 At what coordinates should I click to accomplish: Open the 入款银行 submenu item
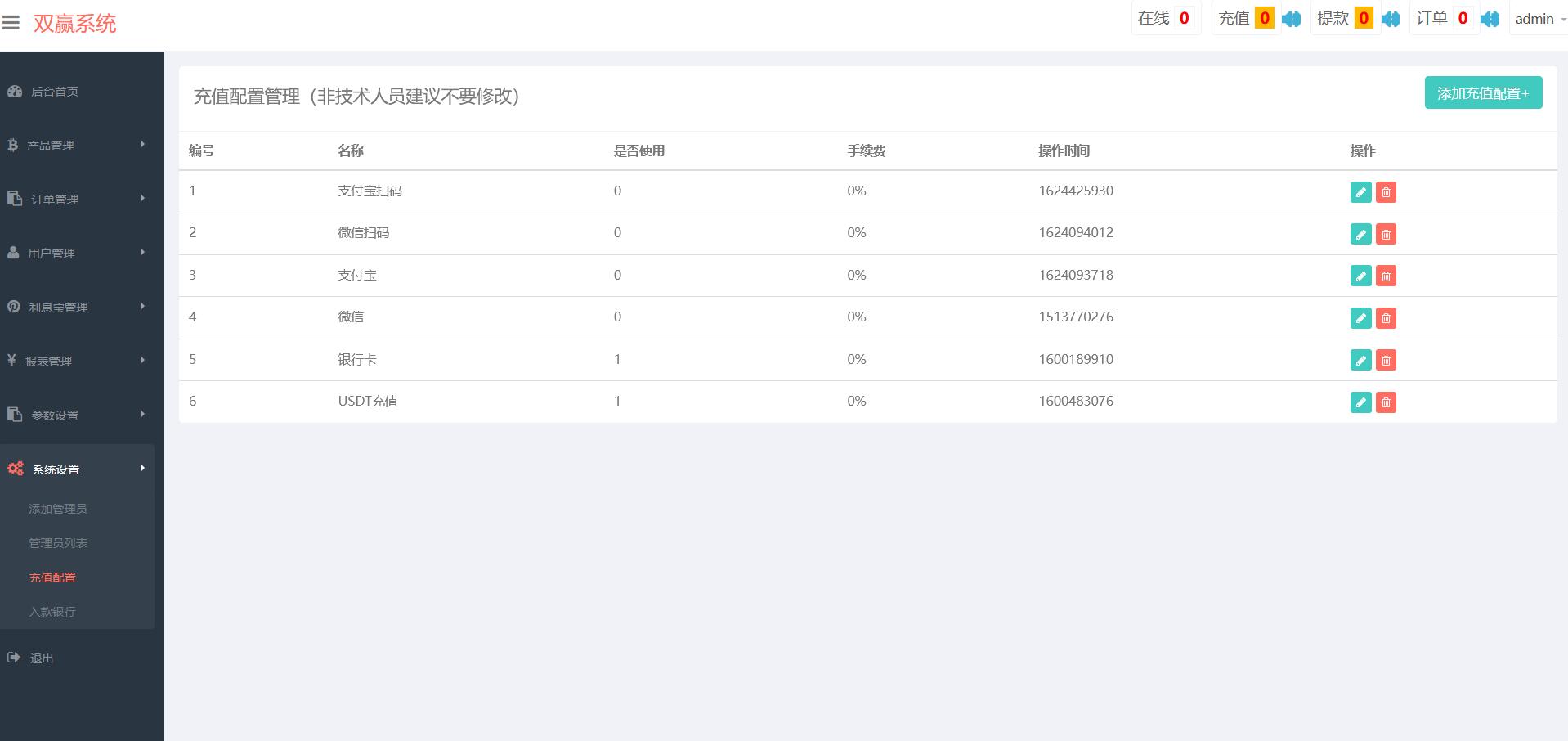point(52,612)
